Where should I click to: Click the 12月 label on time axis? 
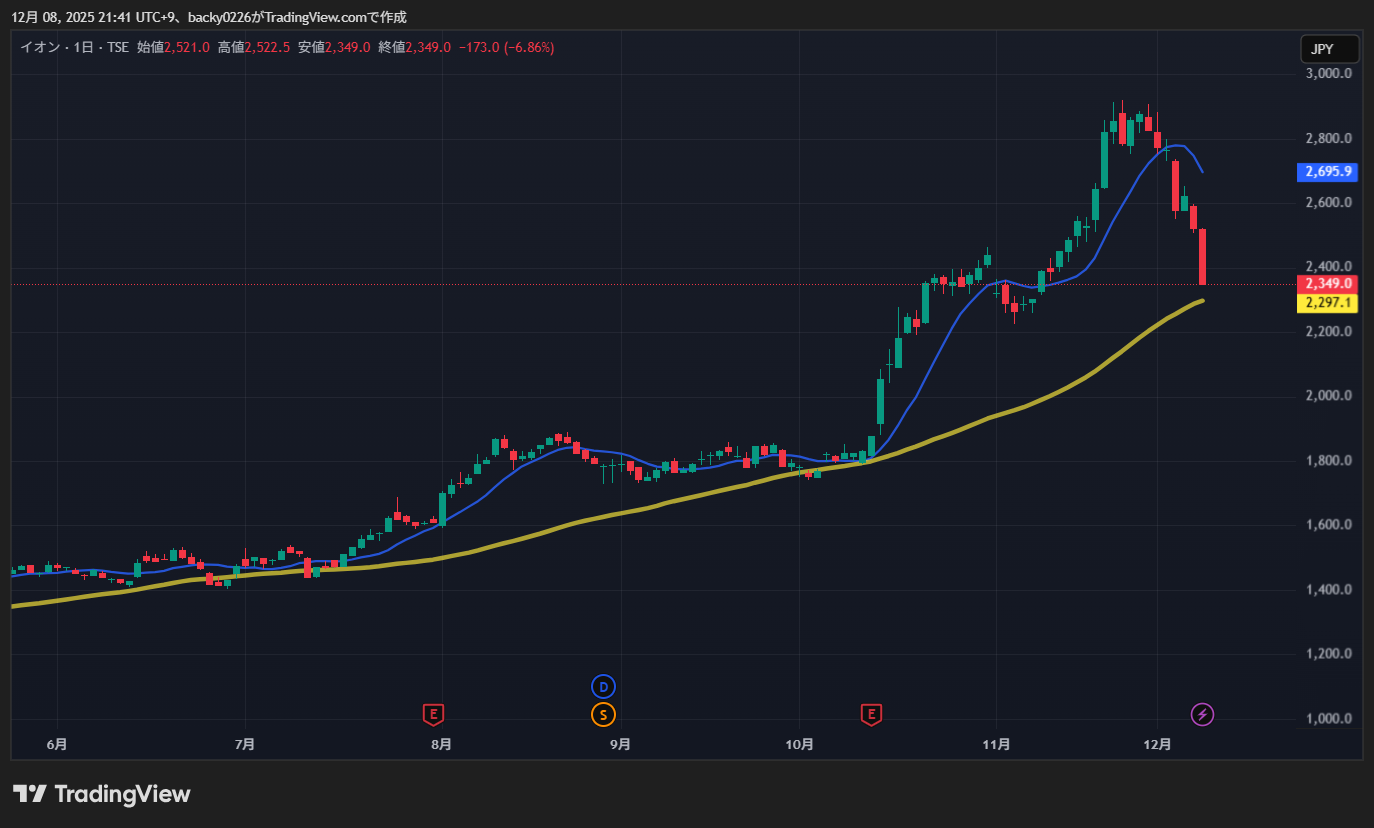1157,744
